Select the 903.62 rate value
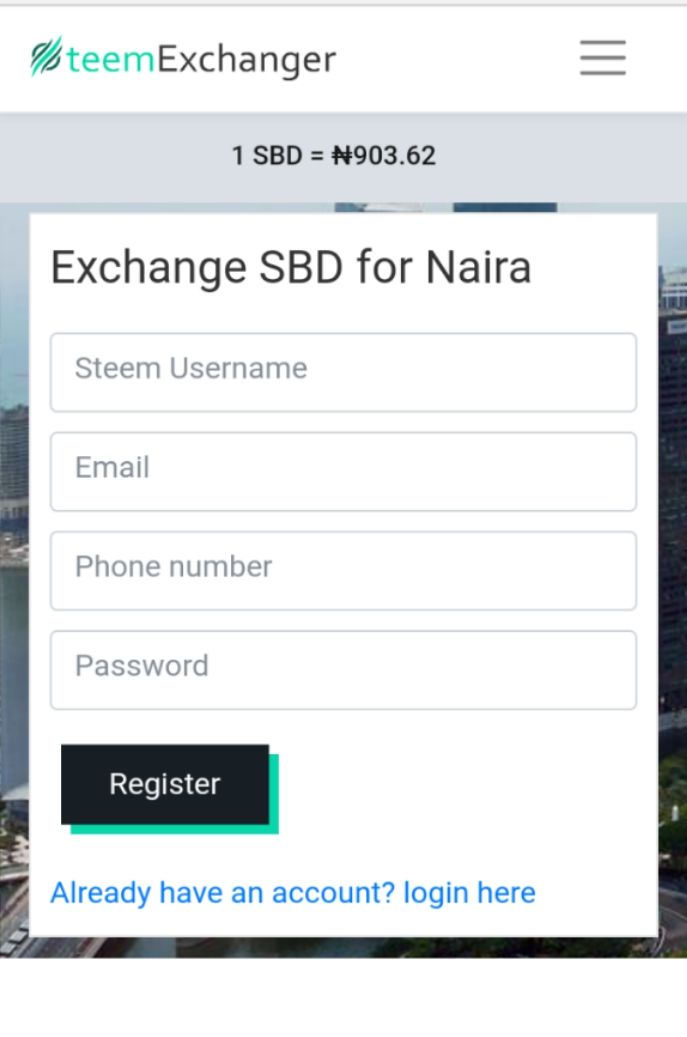This screenshot has width=687, height=1037. tap(394, 156)
